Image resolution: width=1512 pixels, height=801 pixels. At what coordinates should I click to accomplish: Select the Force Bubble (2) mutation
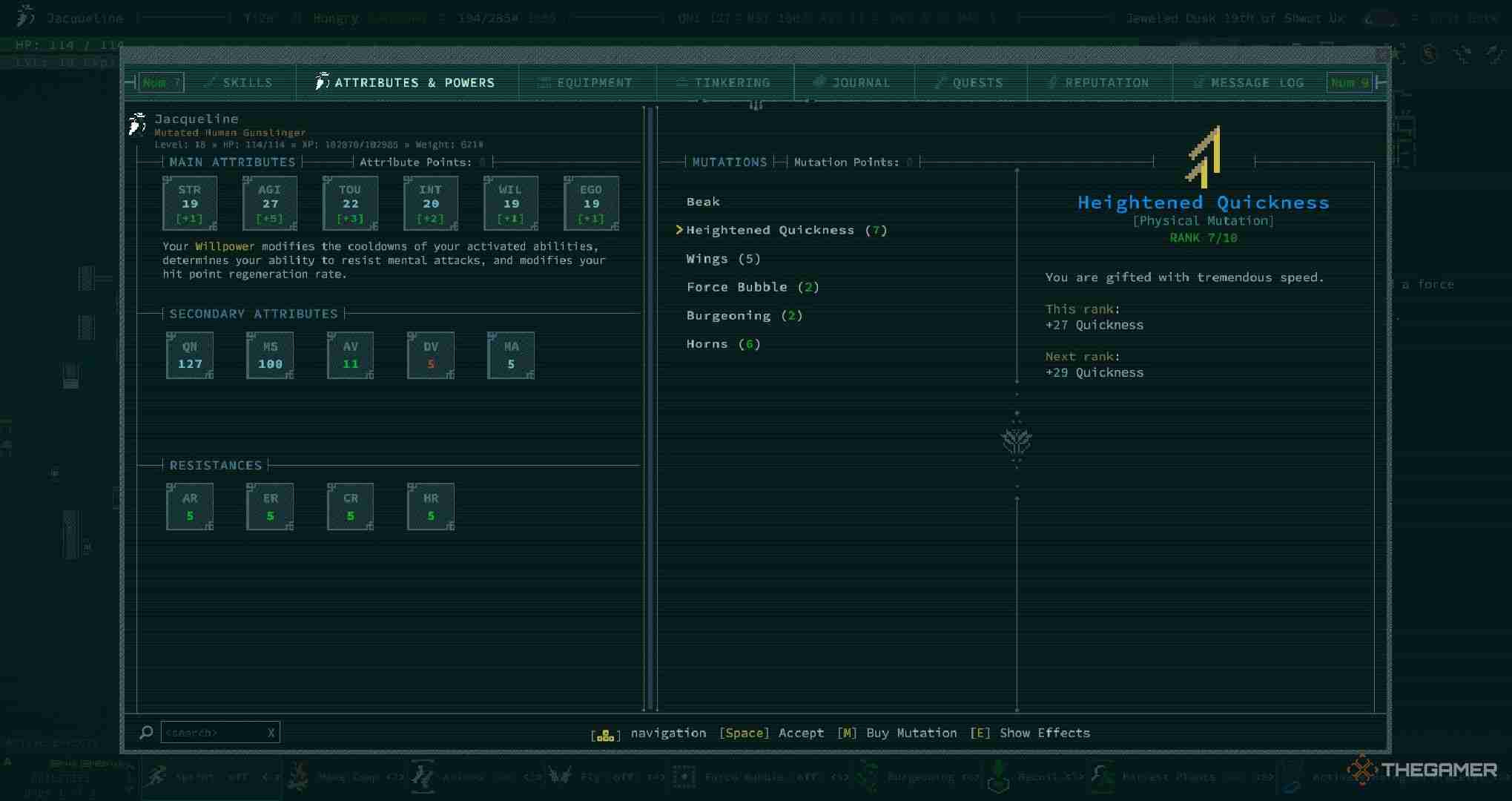tap(753, 287)
